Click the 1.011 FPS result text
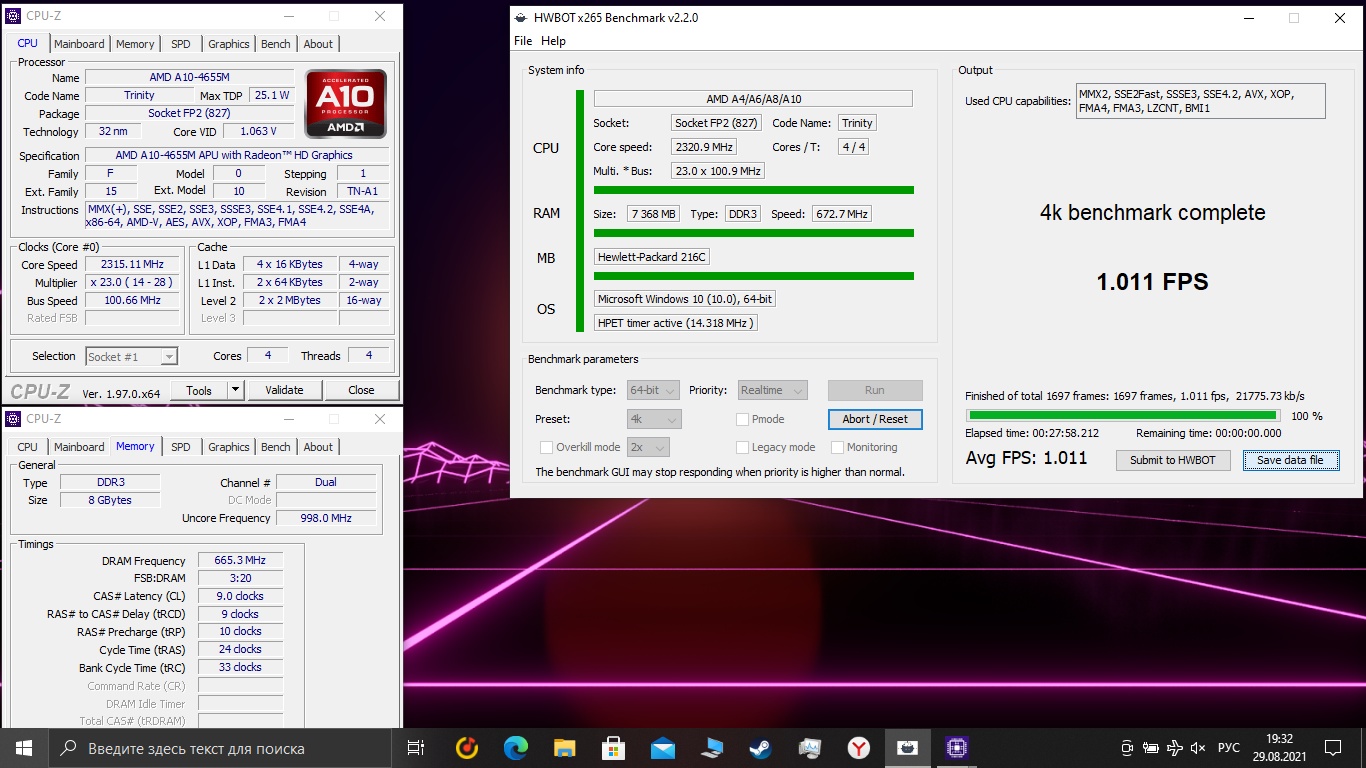Viewport: 1366px width, 768px height. (x=1152, y=282)
